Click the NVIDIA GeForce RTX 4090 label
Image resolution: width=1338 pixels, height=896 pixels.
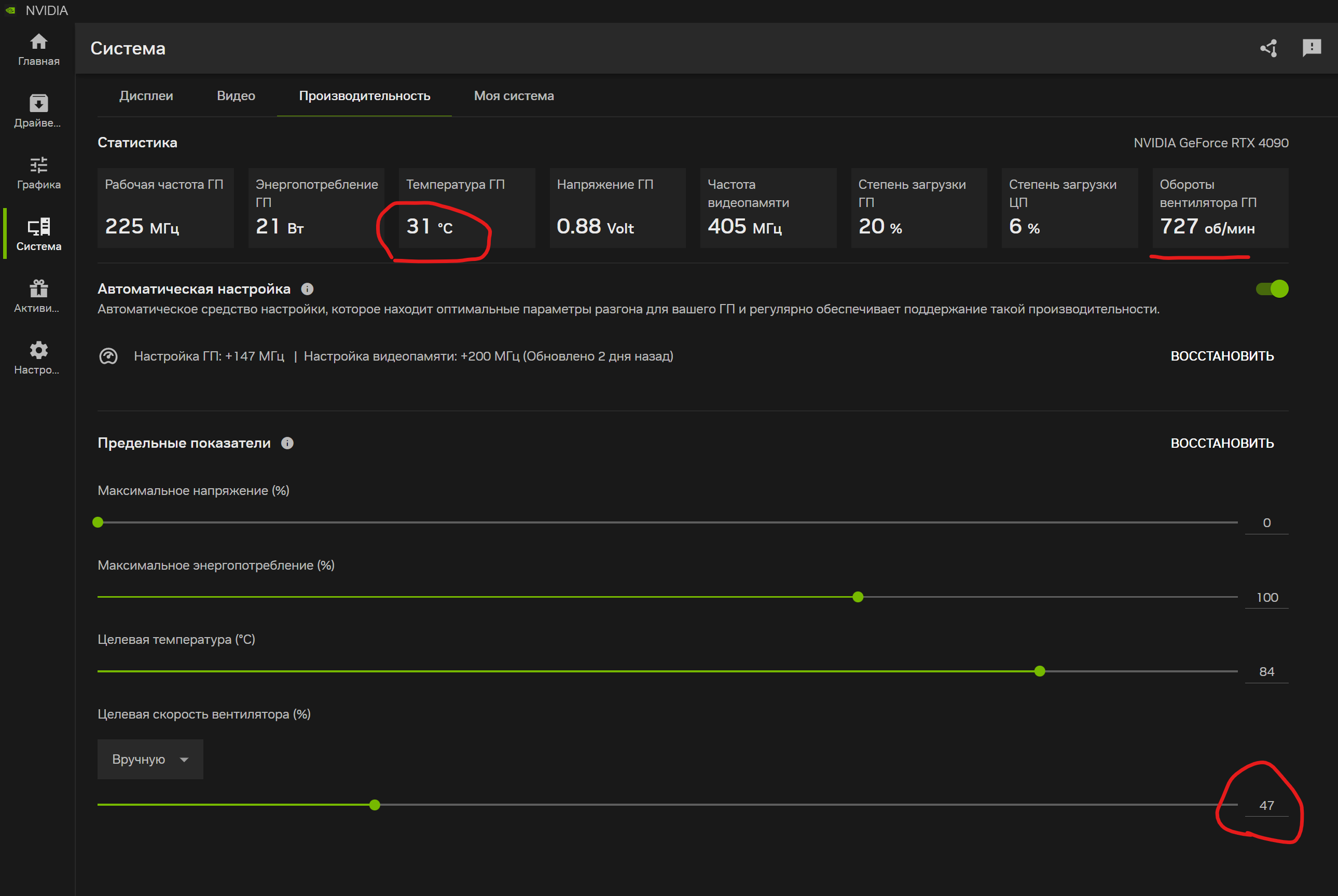1210,143
